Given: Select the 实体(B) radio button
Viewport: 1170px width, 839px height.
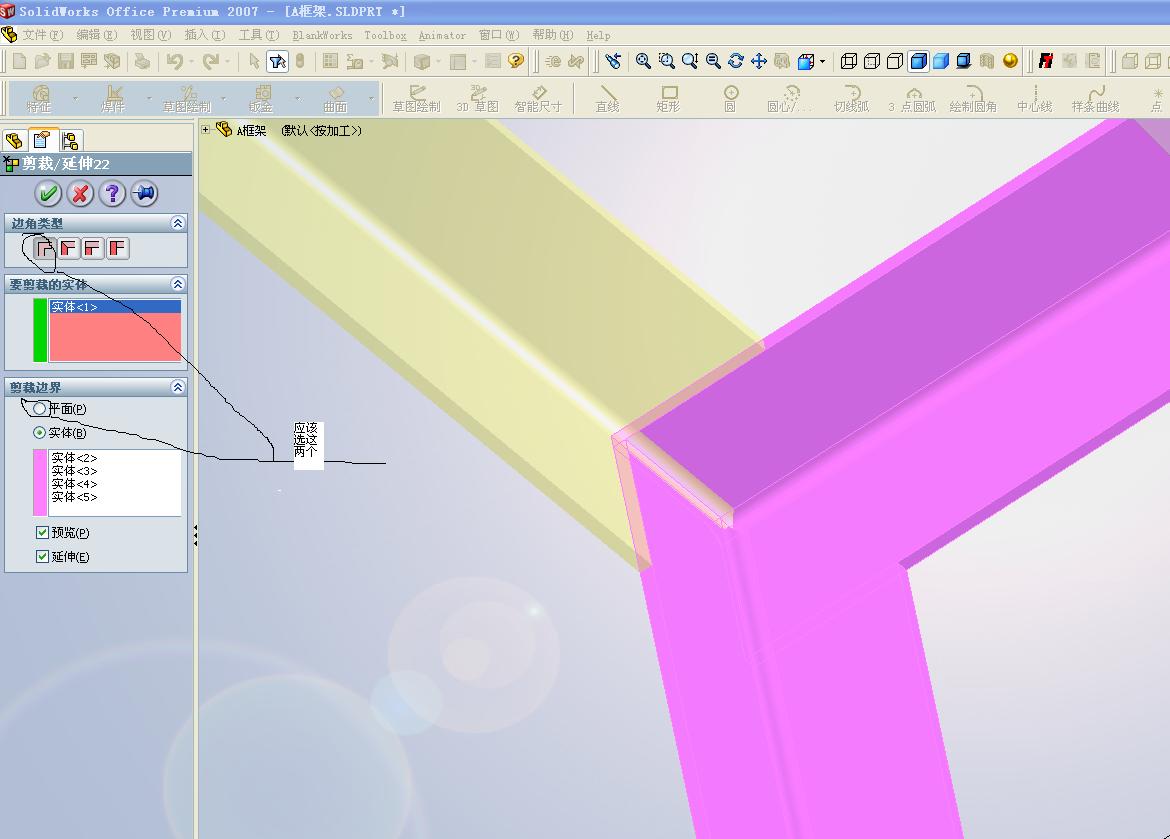Looking at the screenshot, I should coord(40,433).
